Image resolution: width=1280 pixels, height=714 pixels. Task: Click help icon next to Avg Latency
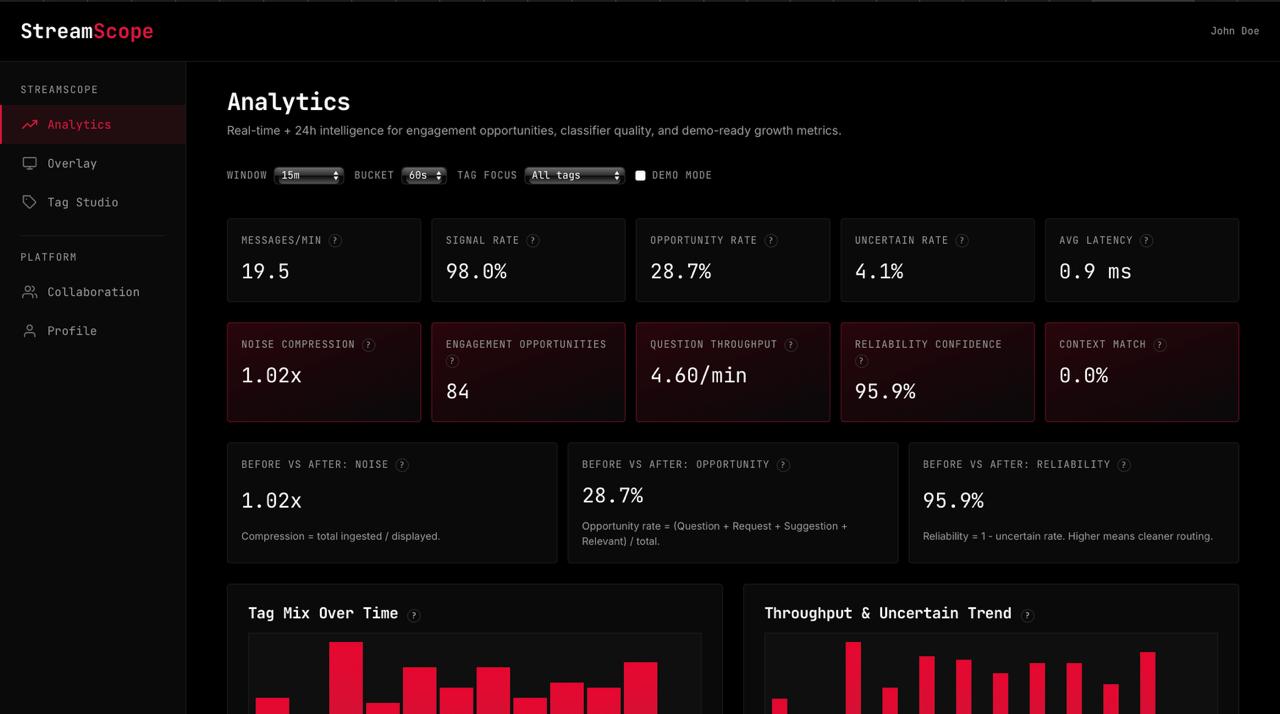point(1147,241)
